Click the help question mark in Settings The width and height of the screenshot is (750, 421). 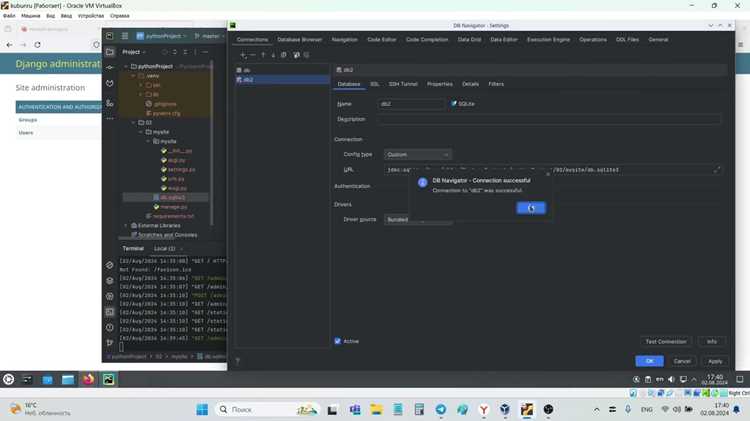[x=237, y=361]
